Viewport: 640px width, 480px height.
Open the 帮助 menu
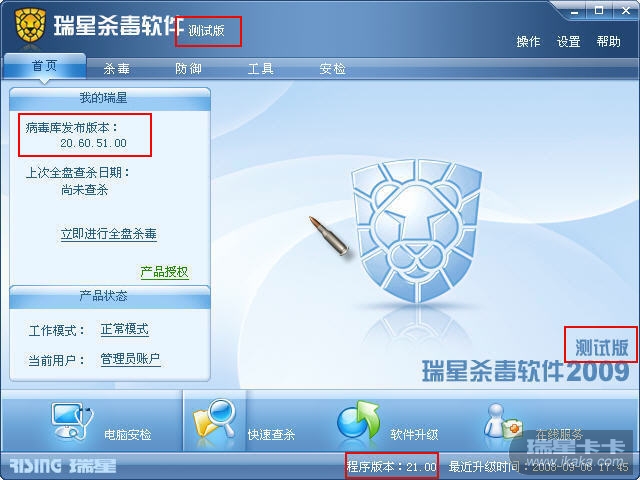(608, 42)
